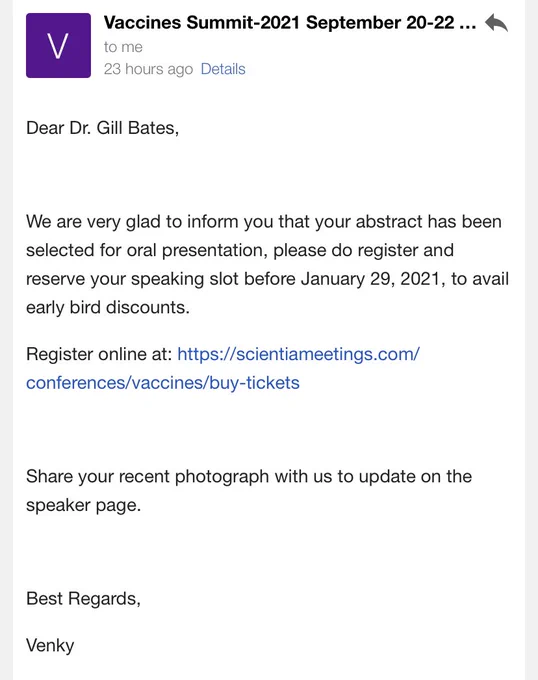538x680 pixels.
Task: Open the purple V sender avatar
Action: point(59,46)
